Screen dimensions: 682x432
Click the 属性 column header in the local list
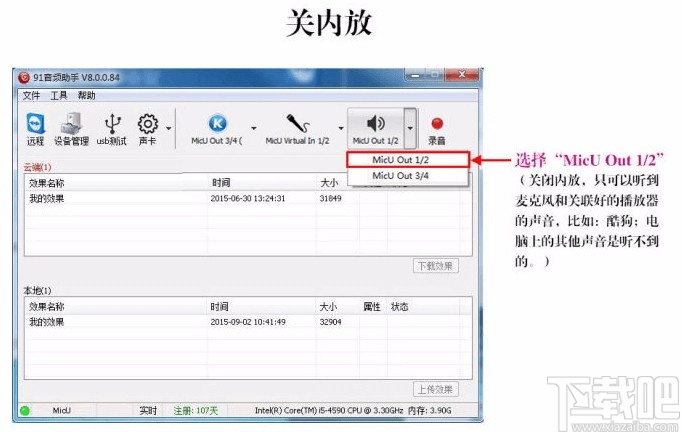pyautogui.click(x=373, y=307)
